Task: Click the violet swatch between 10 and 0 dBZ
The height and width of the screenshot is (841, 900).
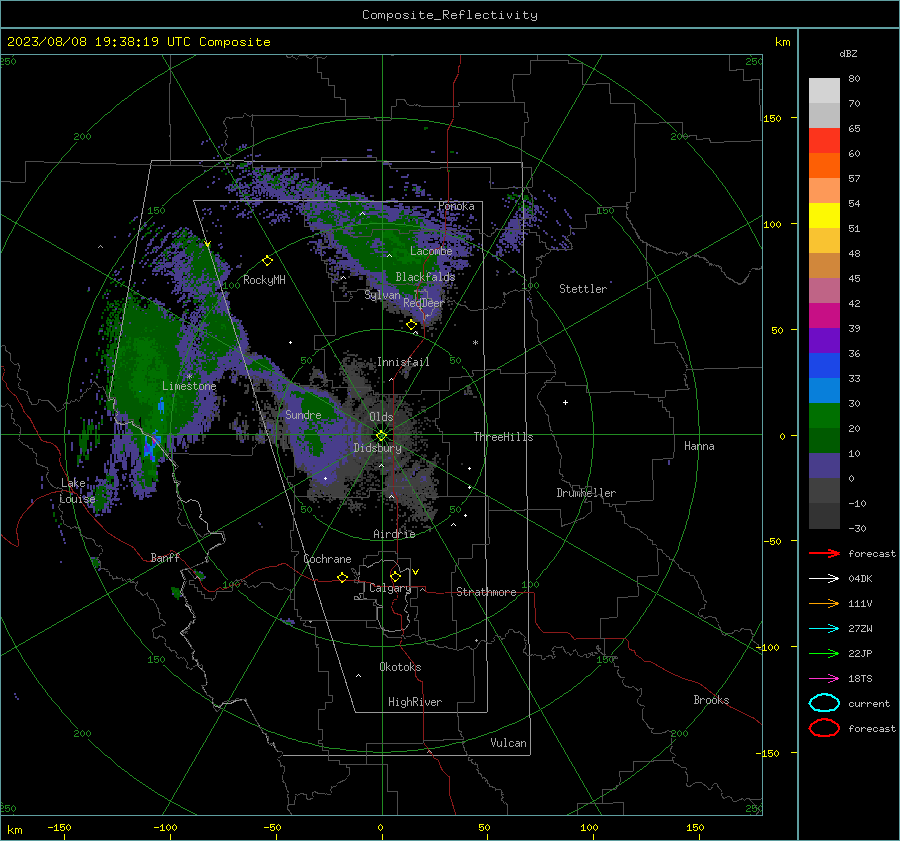Action: tap(824, 466)
